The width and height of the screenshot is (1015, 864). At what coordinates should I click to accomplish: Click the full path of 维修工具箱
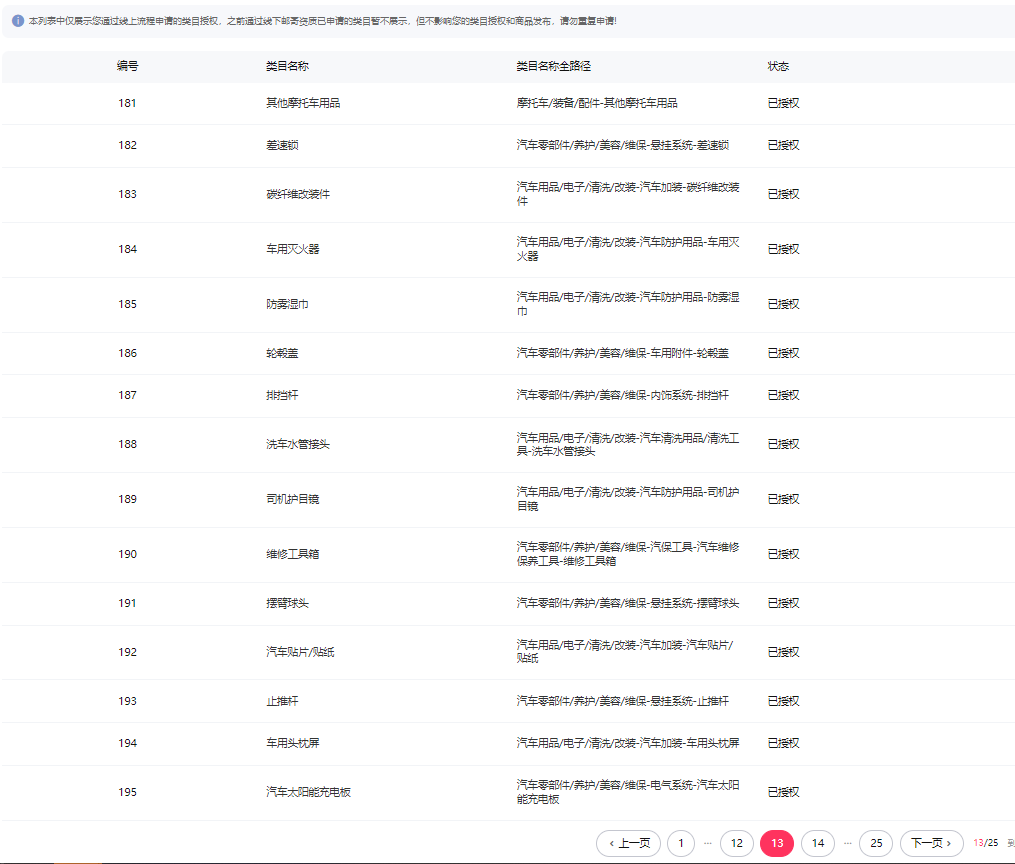pos(627,554)
